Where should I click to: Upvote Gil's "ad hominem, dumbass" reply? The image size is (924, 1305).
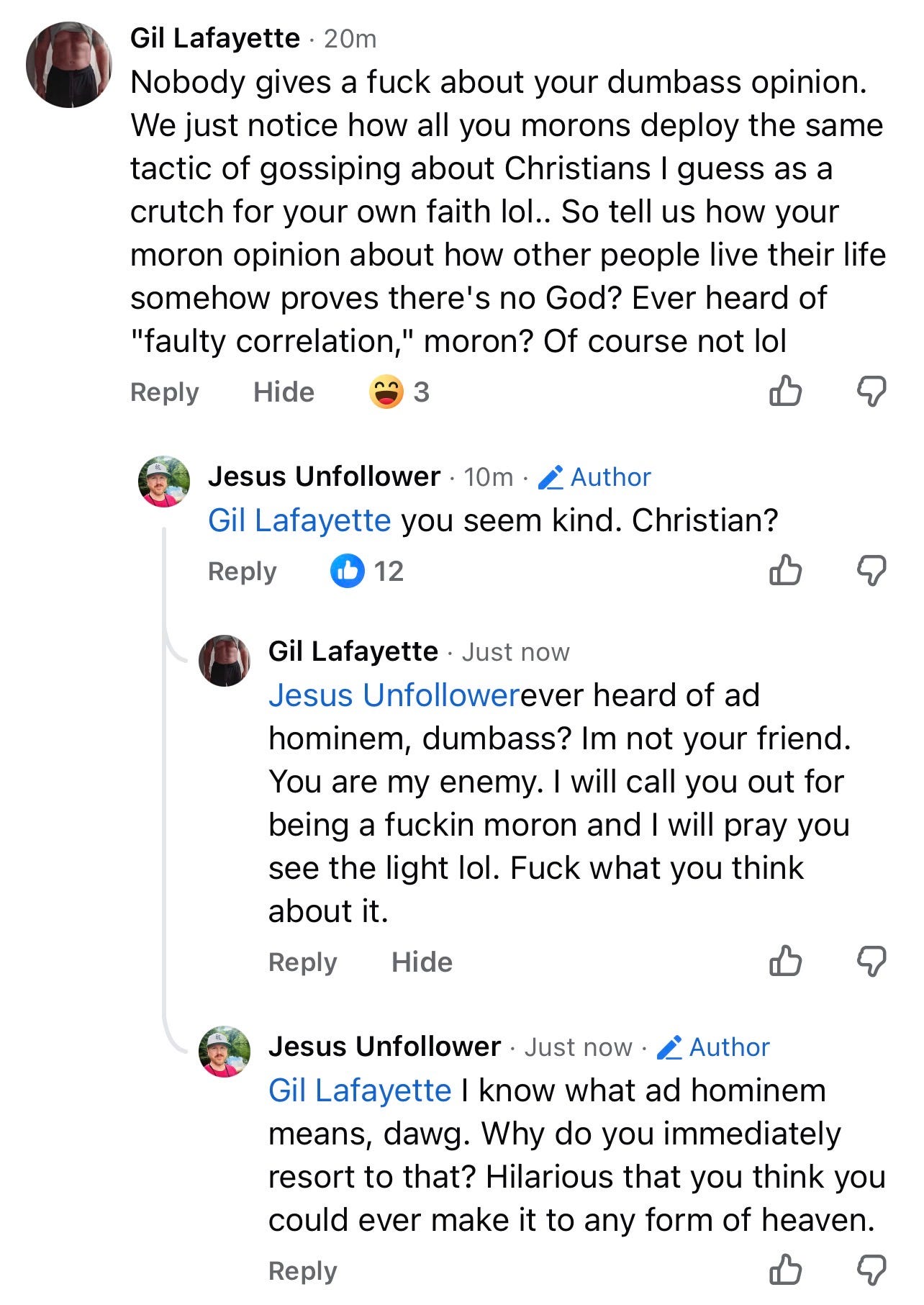click(x=785, y=961)
